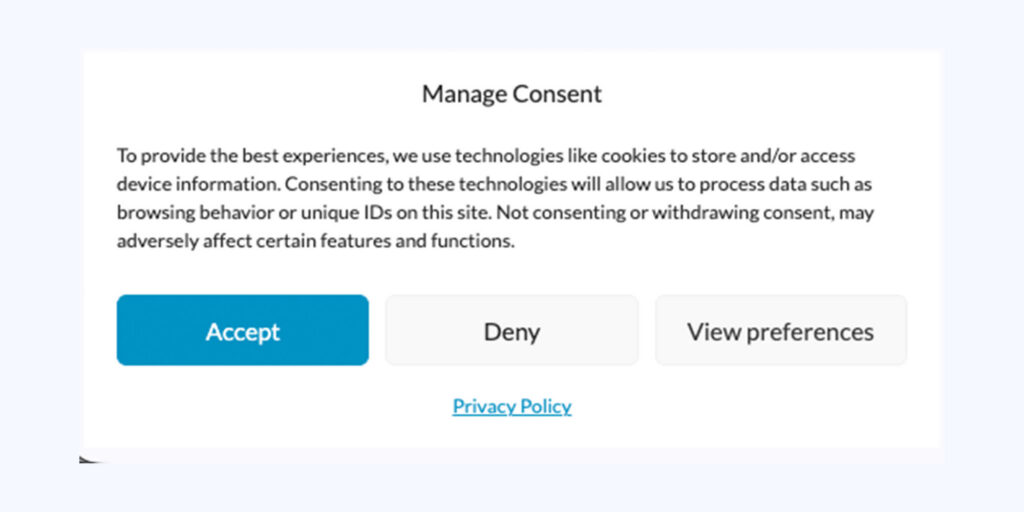Click the blue Accept button
The image size is (1024, 512).
(x=242, y=330)
